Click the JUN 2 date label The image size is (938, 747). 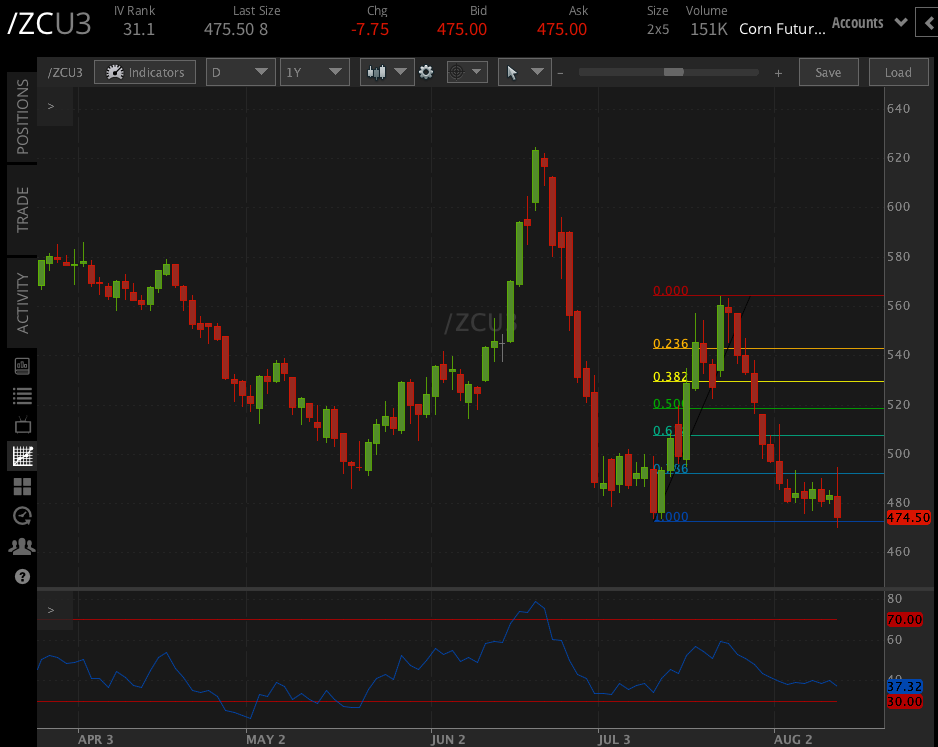click(448, 739)
